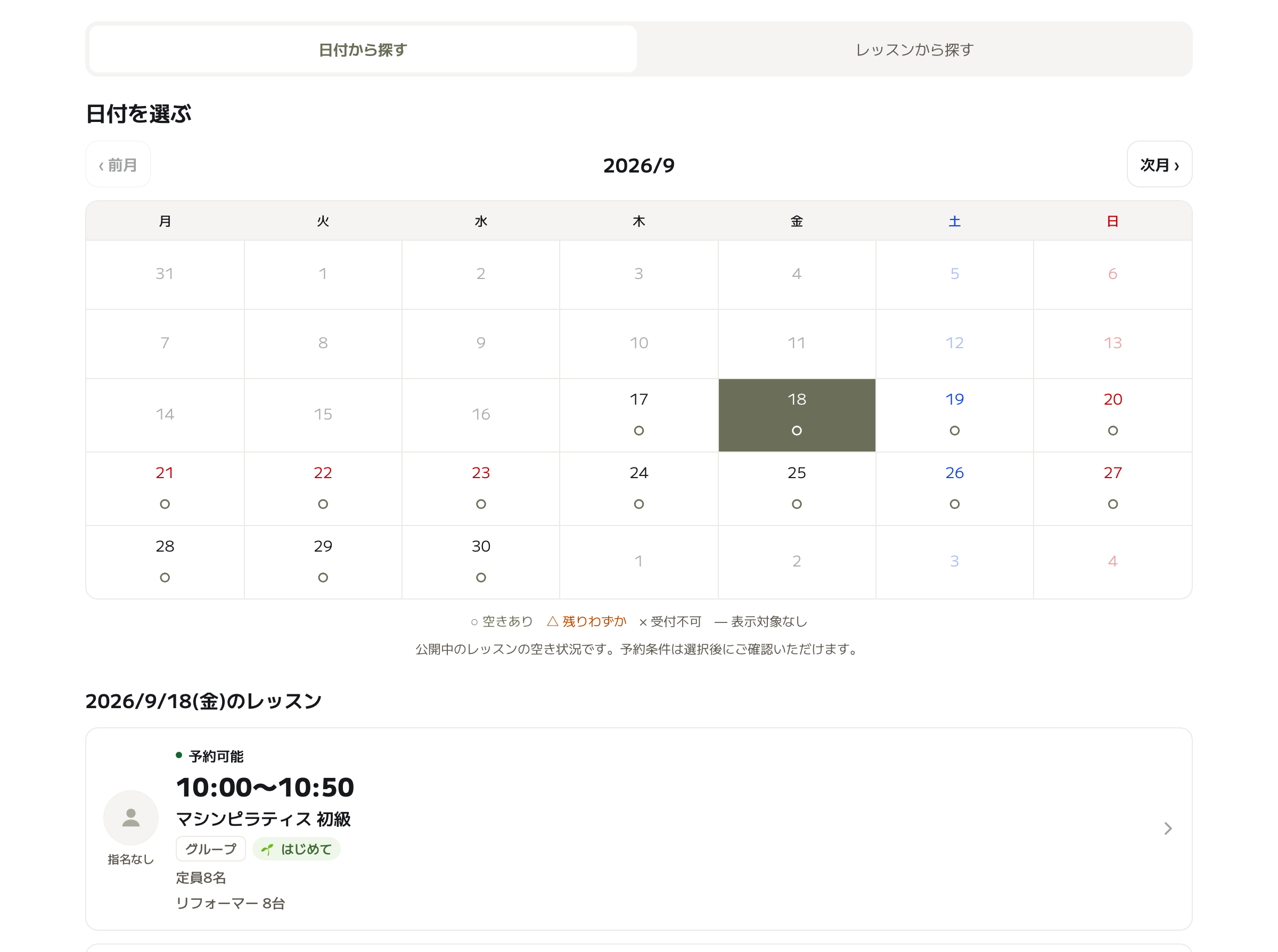Click the 表示対象なし legend entry
This screenshot has height=952, width=1278.
[x=760, y=621]
